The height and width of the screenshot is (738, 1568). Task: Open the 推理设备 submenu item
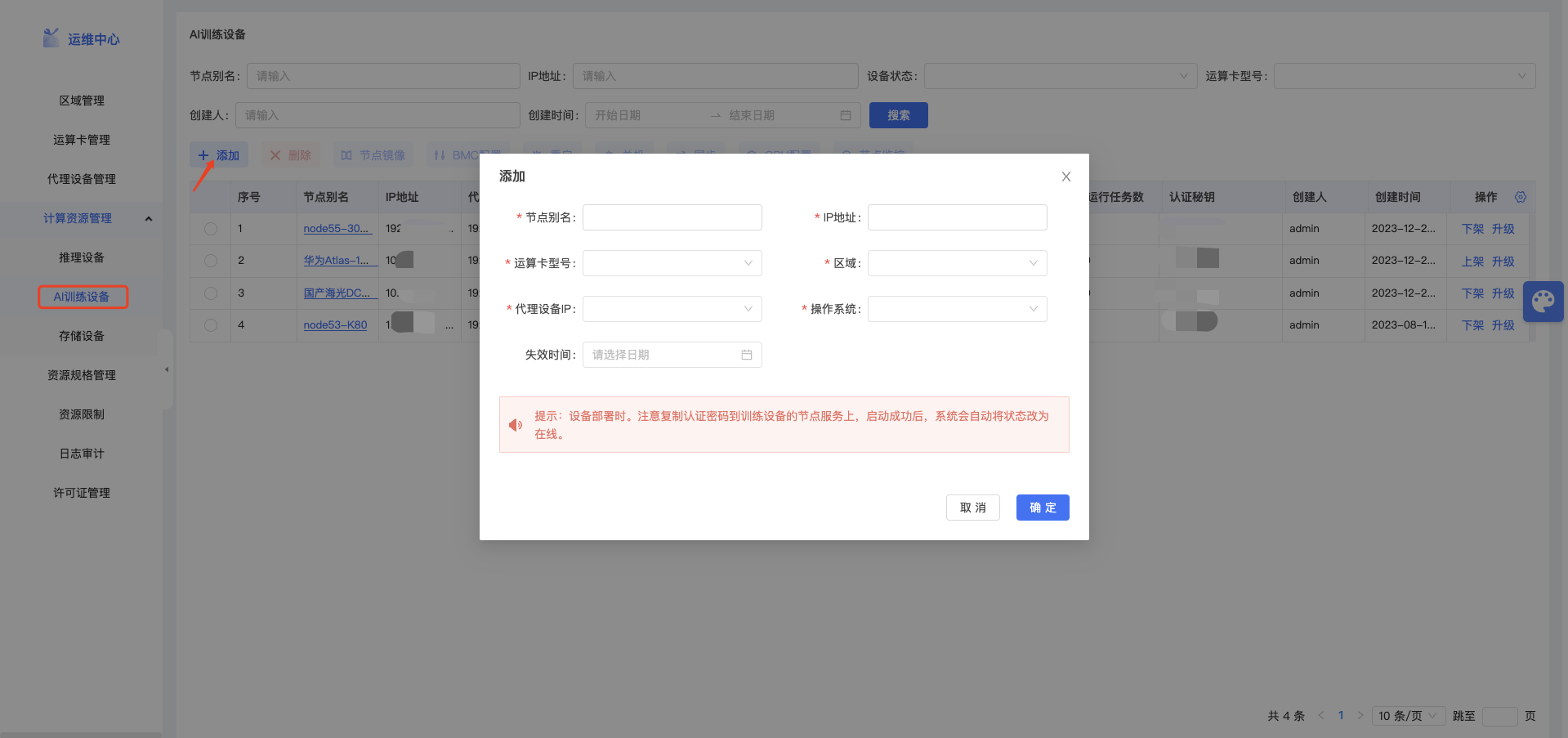(x=82, y=257)
